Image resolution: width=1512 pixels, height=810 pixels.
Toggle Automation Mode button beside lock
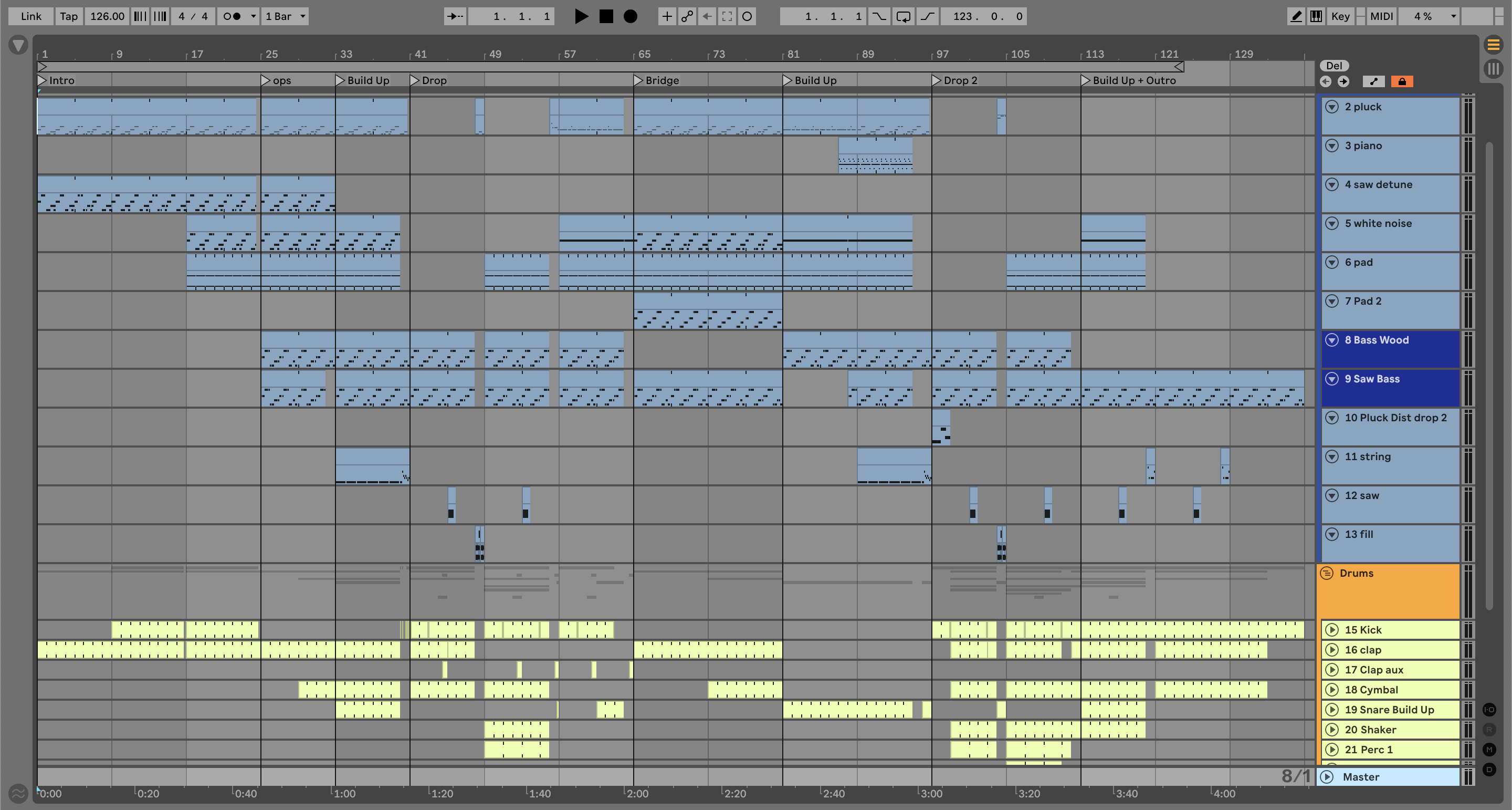pos(1373,81)
